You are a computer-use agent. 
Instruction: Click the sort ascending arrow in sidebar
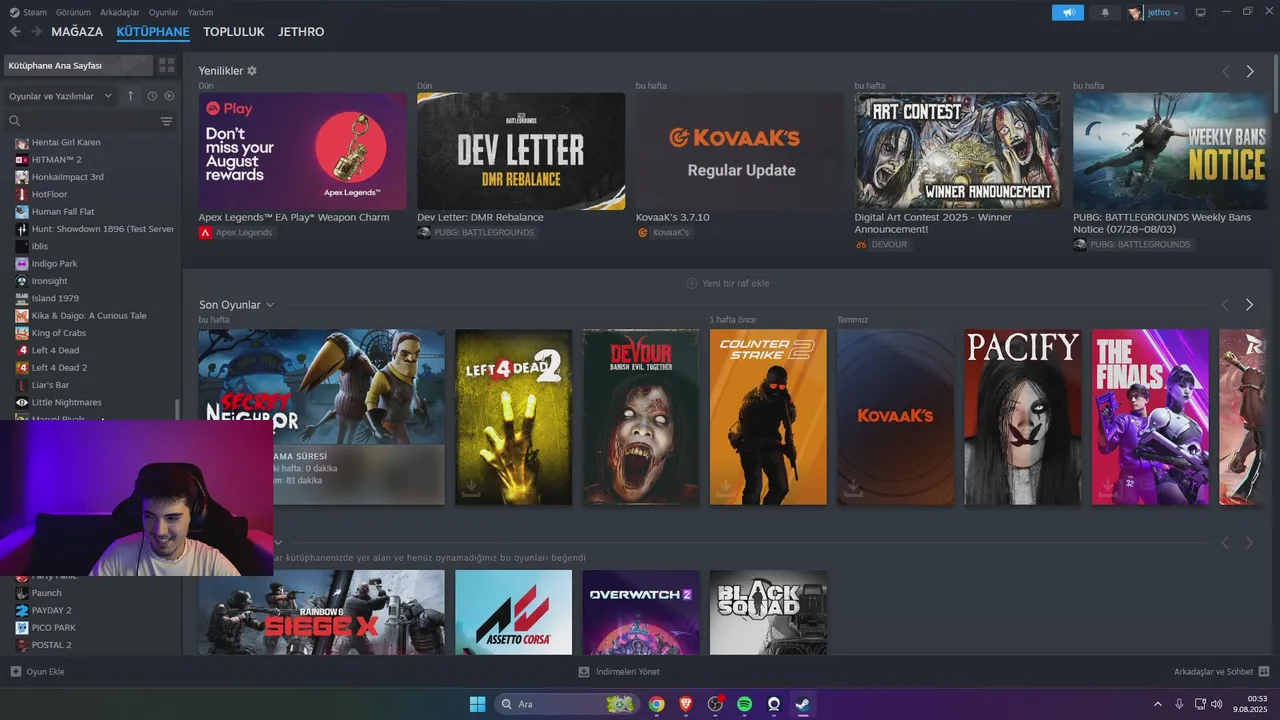pyautogui.click(x=130, y=96)
